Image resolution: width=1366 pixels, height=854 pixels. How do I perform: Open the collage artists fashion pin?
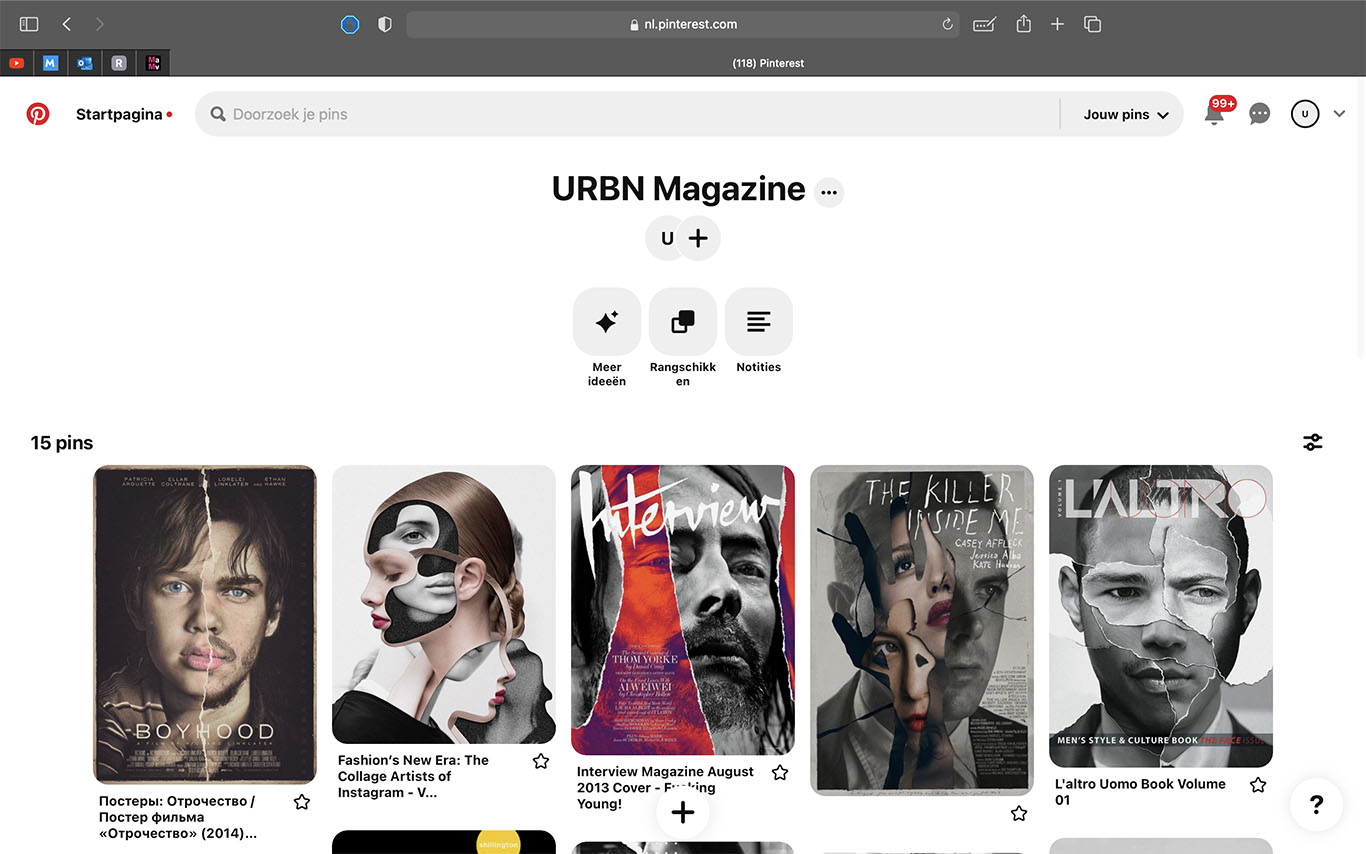point(444,604)
